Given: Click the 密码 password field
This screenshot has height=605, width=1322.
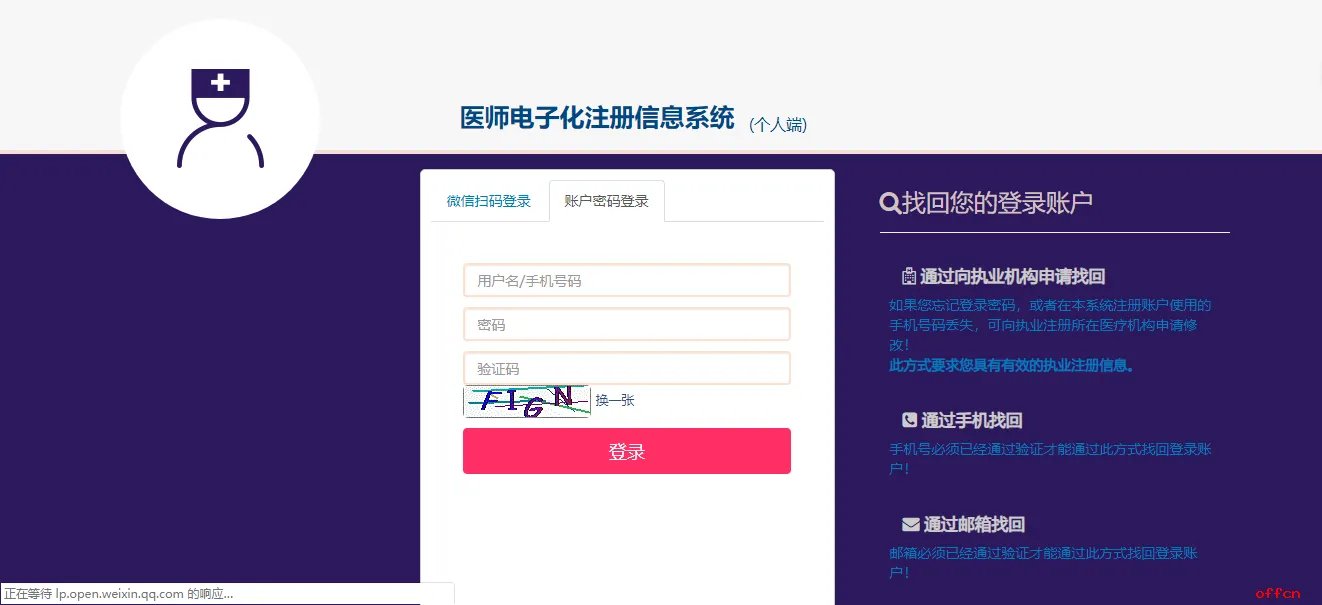Looking at the screenshot, I should tap(627, 324).
